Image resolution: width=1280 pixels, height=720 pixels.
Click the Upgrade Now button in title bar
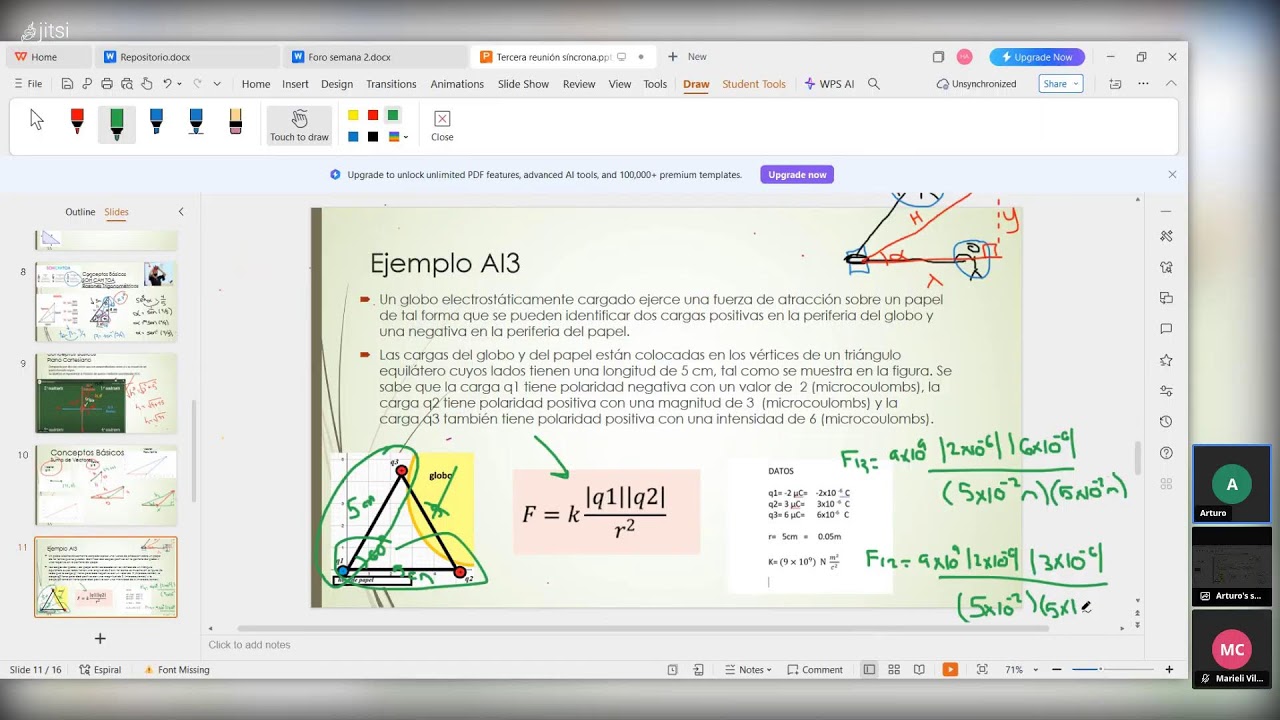[x=1037, y=57]
